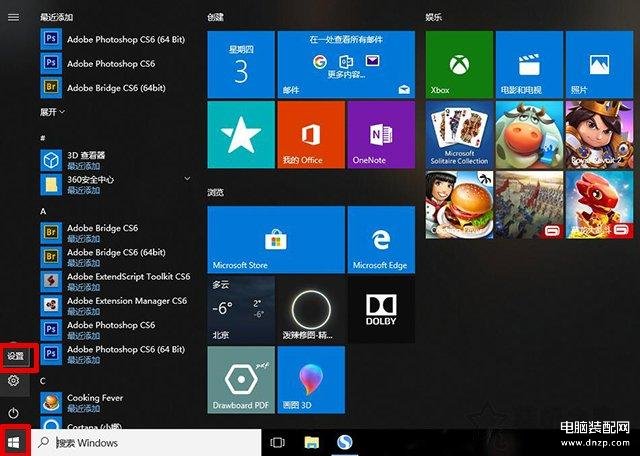
Task: Open File Explorer from the taskbar
Action: pos(312,443)
